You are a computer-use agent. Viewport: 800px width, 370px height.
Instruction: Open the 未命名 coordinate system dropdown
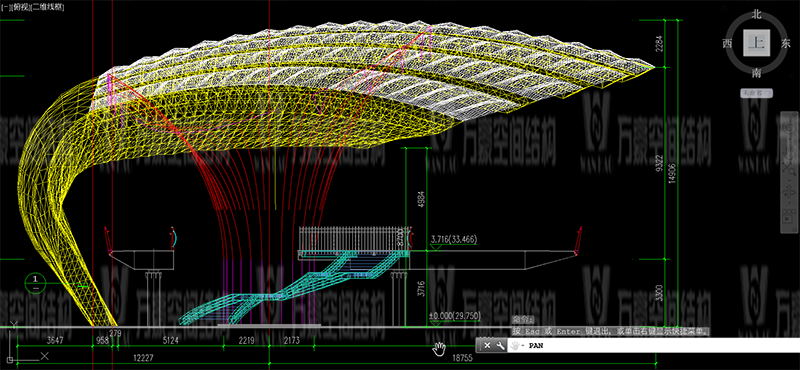click(756, 93)
